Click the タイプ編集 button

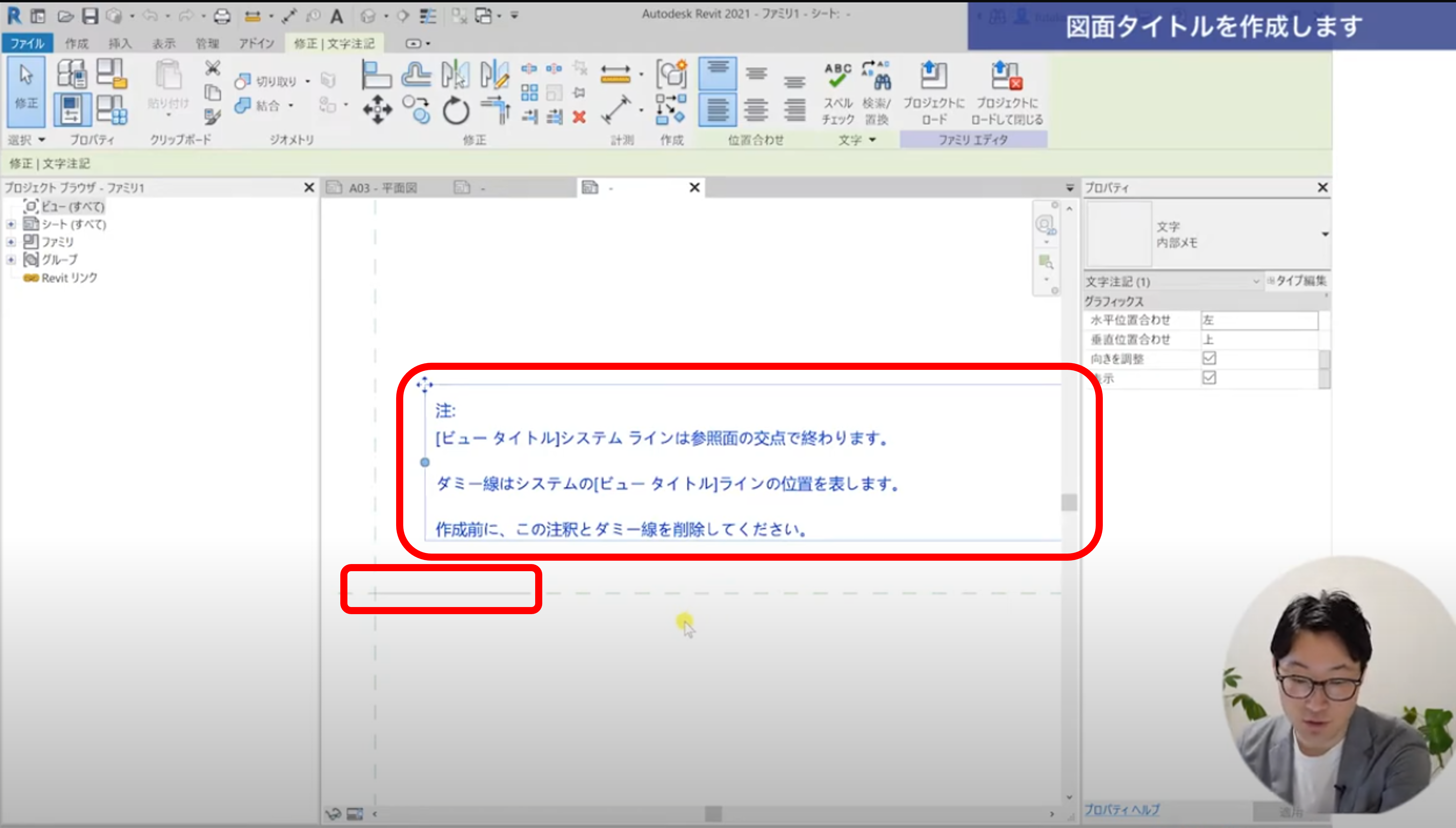(x=1297, y=281)
